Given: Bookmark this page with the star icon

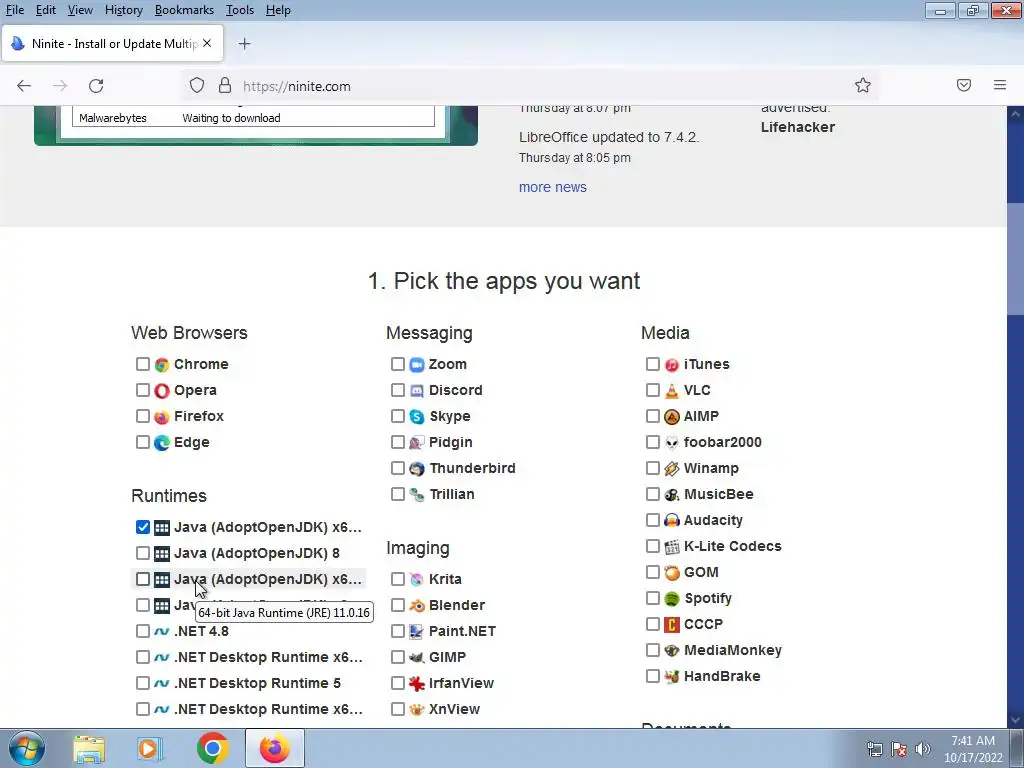Looking at the screenshot, I should [863, 86].
